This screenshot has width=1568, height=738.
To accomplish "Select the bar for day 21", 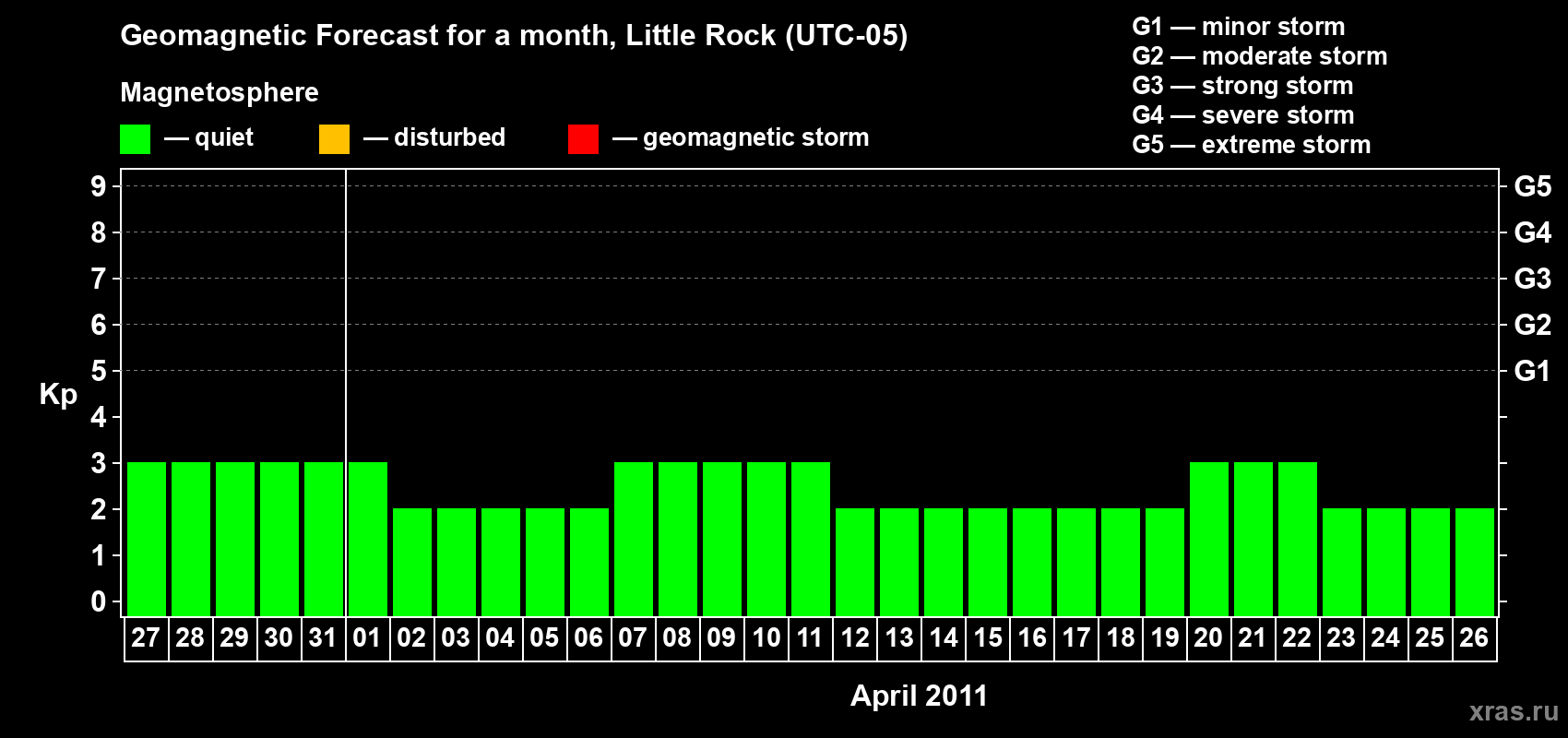I will point(1253,539).
